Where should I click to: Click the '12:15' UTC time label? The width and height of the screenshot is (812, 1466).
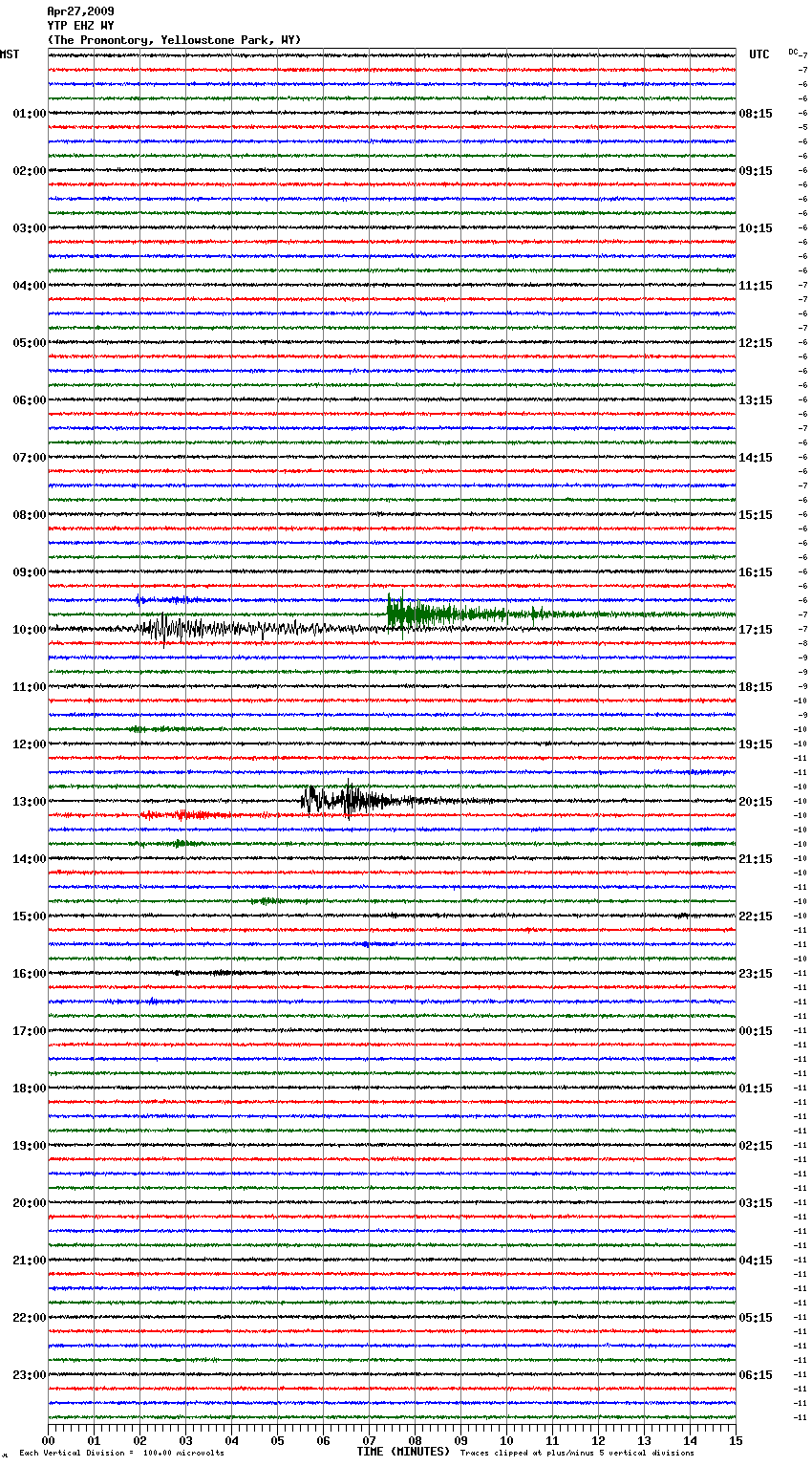[x=756, y=343]
